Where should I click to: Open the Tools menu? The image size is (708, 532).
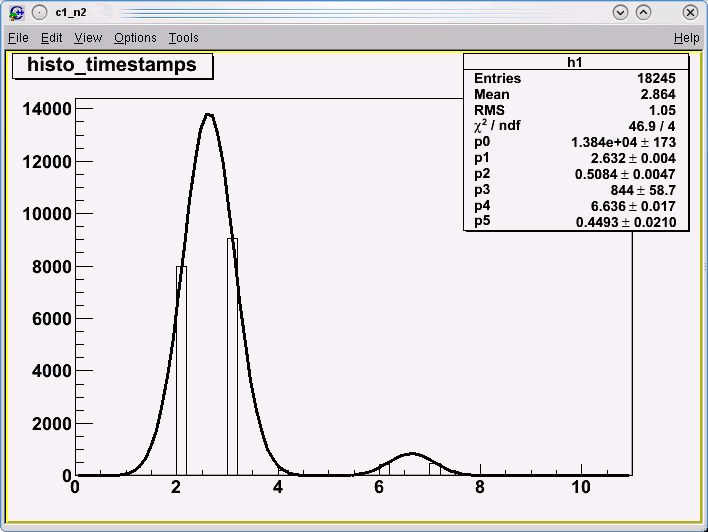183,38
